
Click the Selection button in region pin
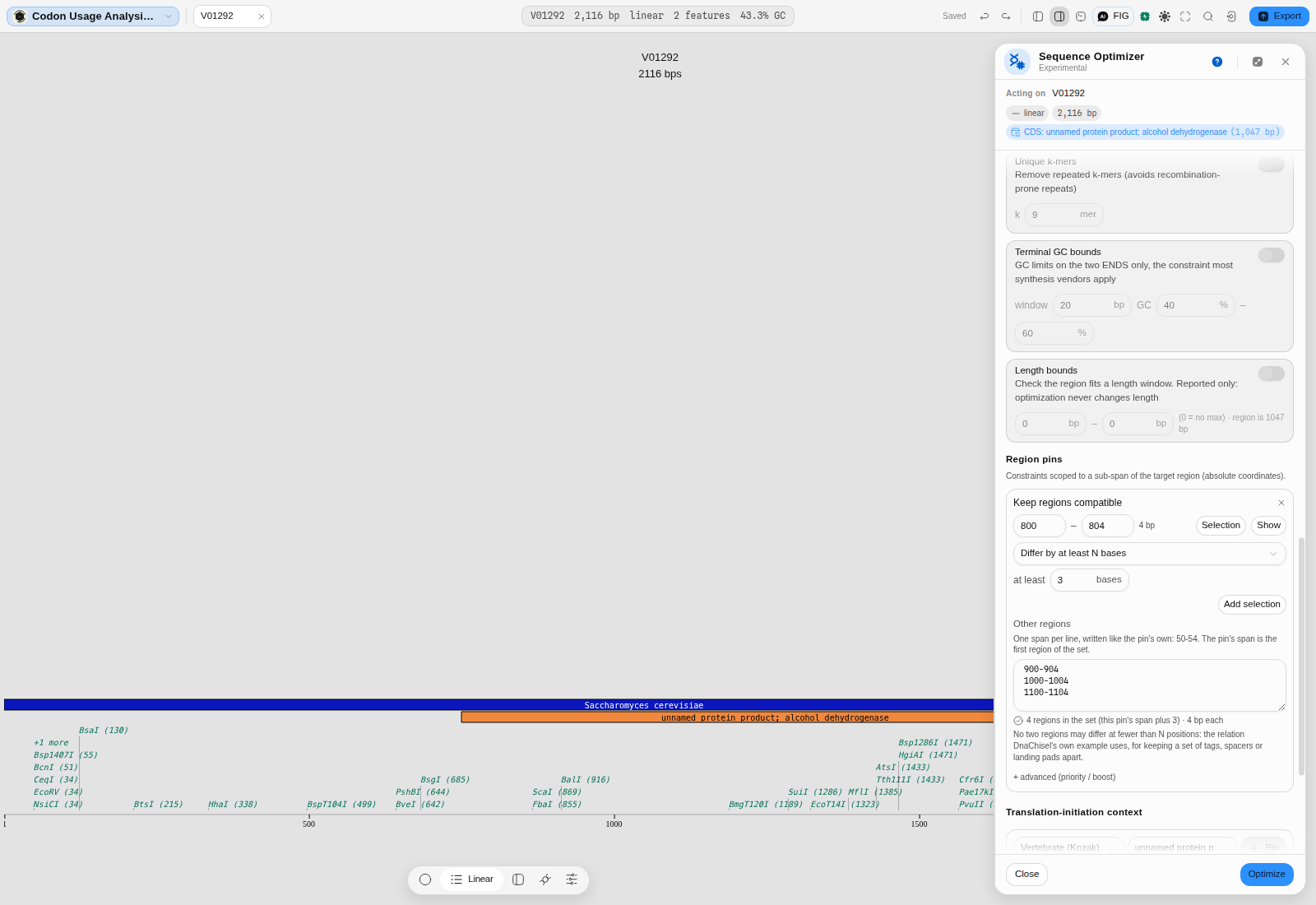coord(1221,526)
